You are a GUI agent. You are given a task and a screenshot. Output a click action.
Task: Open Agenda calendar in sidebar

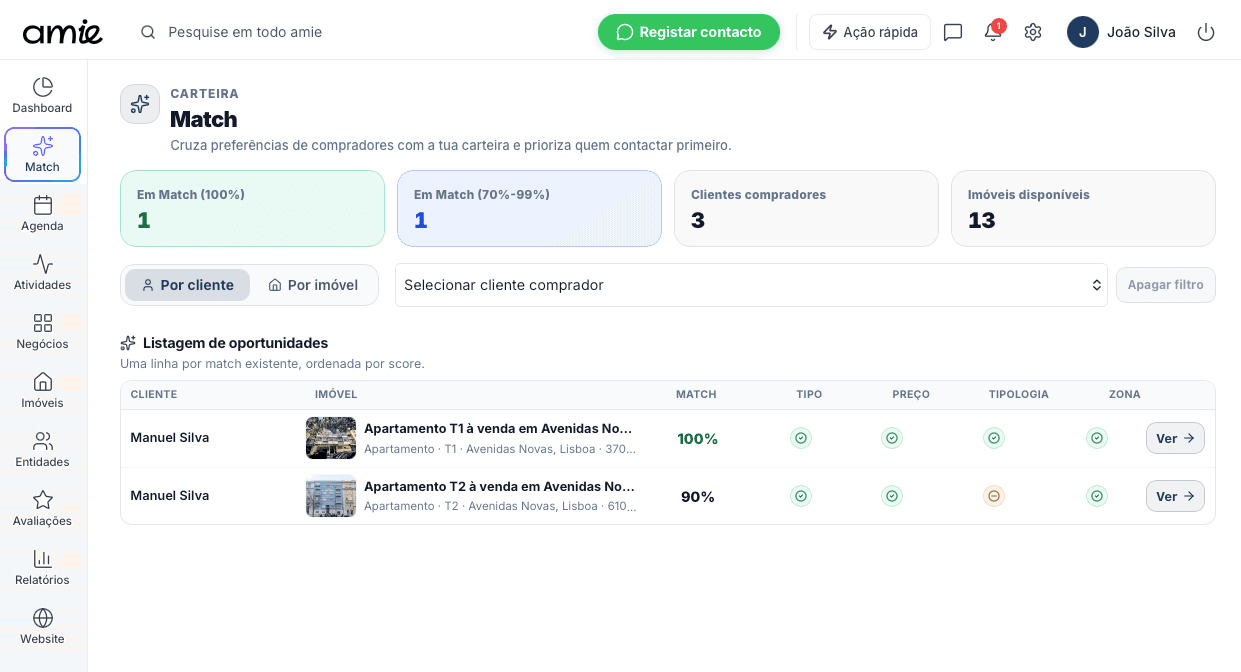coord(42,214)
